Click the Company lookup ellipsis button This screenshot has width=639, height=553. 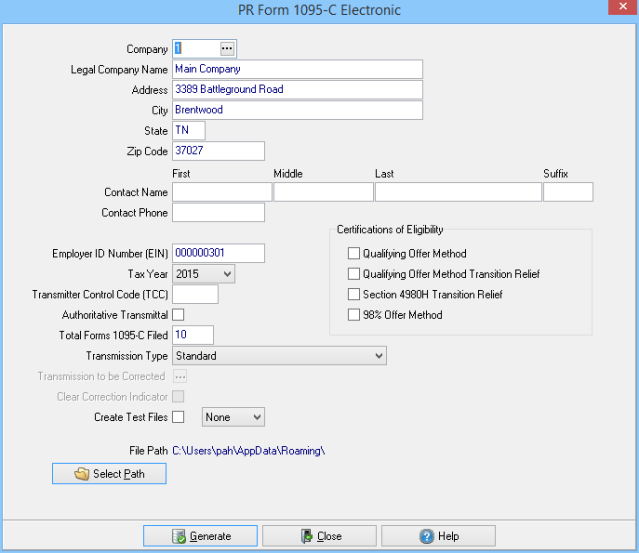click(227, 48)
